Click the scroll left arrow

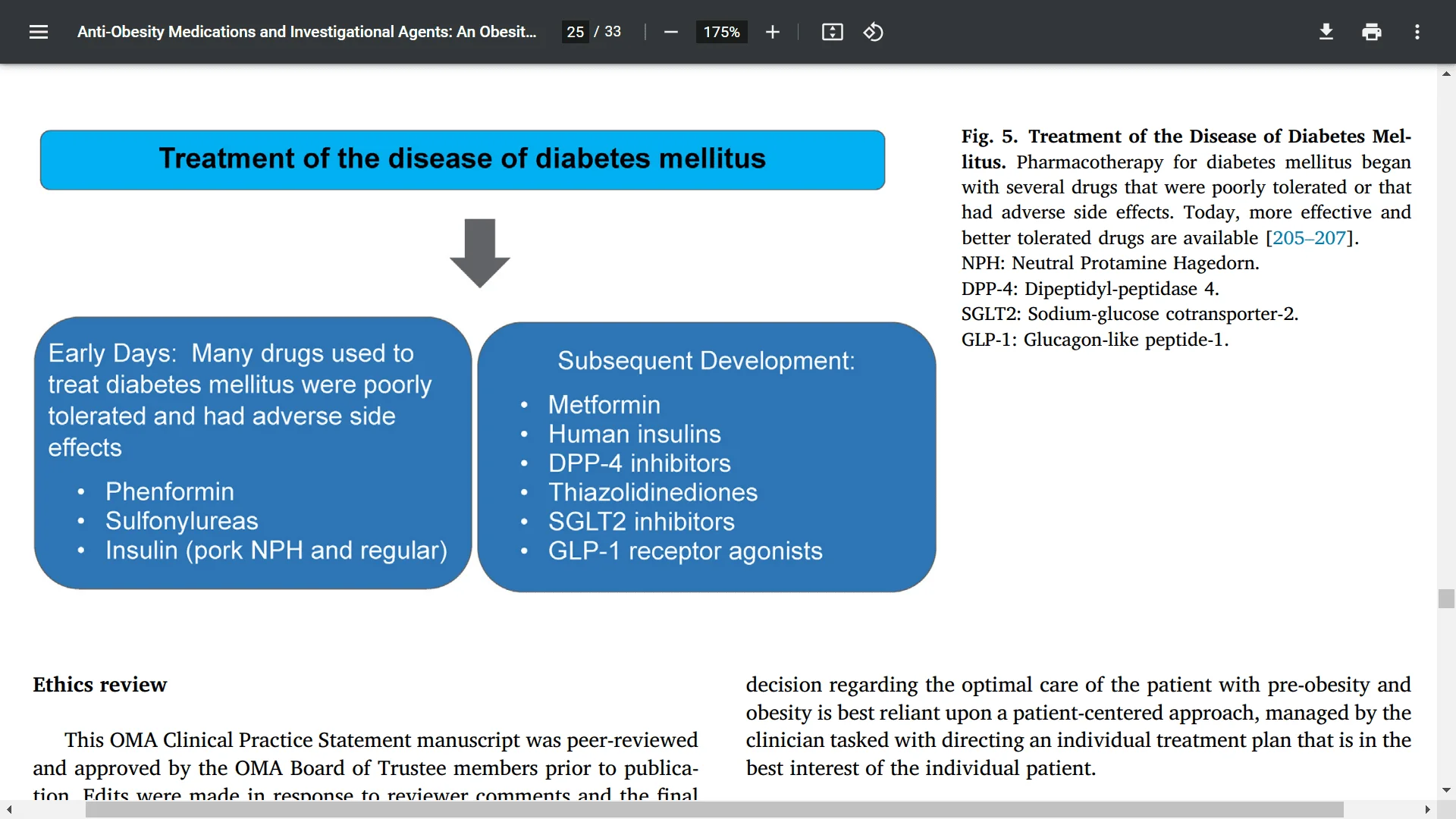pyautogui.click(x=9, y=810)
